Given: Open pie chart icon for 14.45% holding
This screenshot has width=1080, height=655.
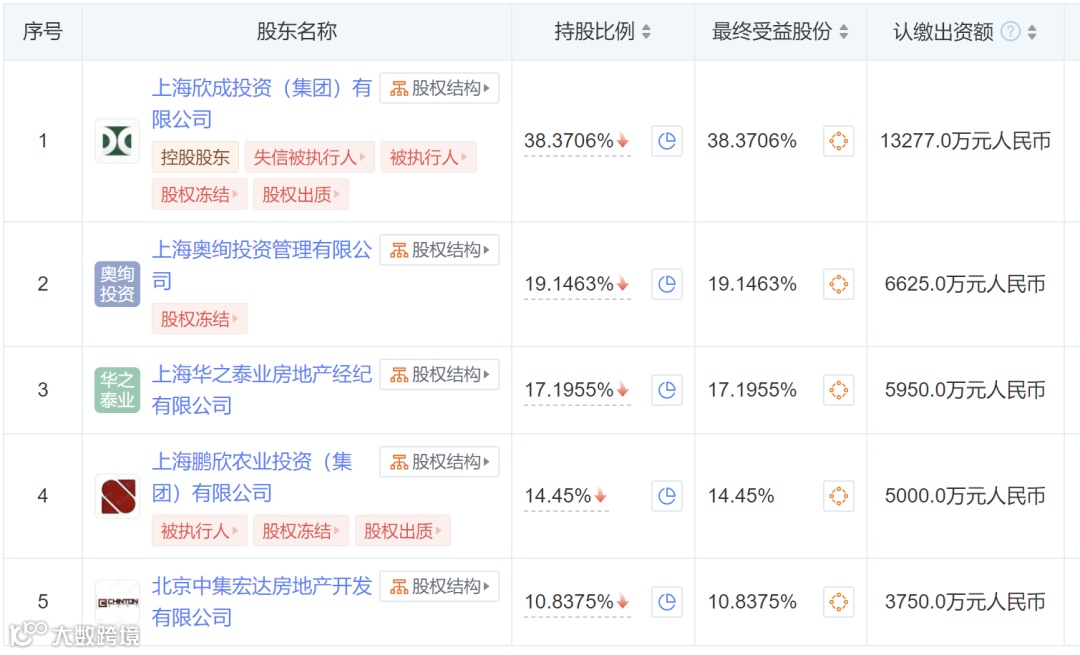Looking at the screenshot, I should [x=667, y=496].
